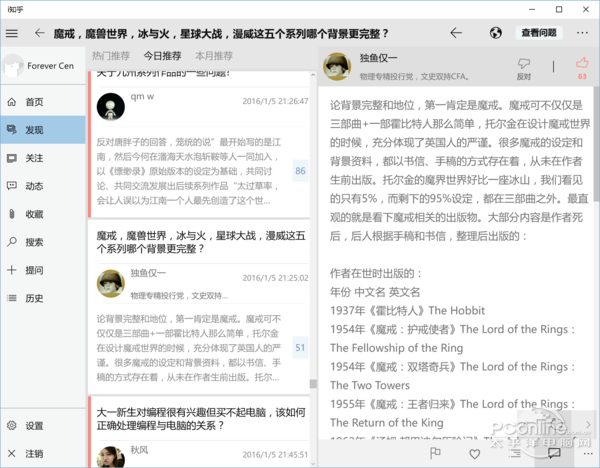Open 历史 in the sidebar
Viewport: 600px width, 468px height.
pyautogui.click(x=43, y=298)
